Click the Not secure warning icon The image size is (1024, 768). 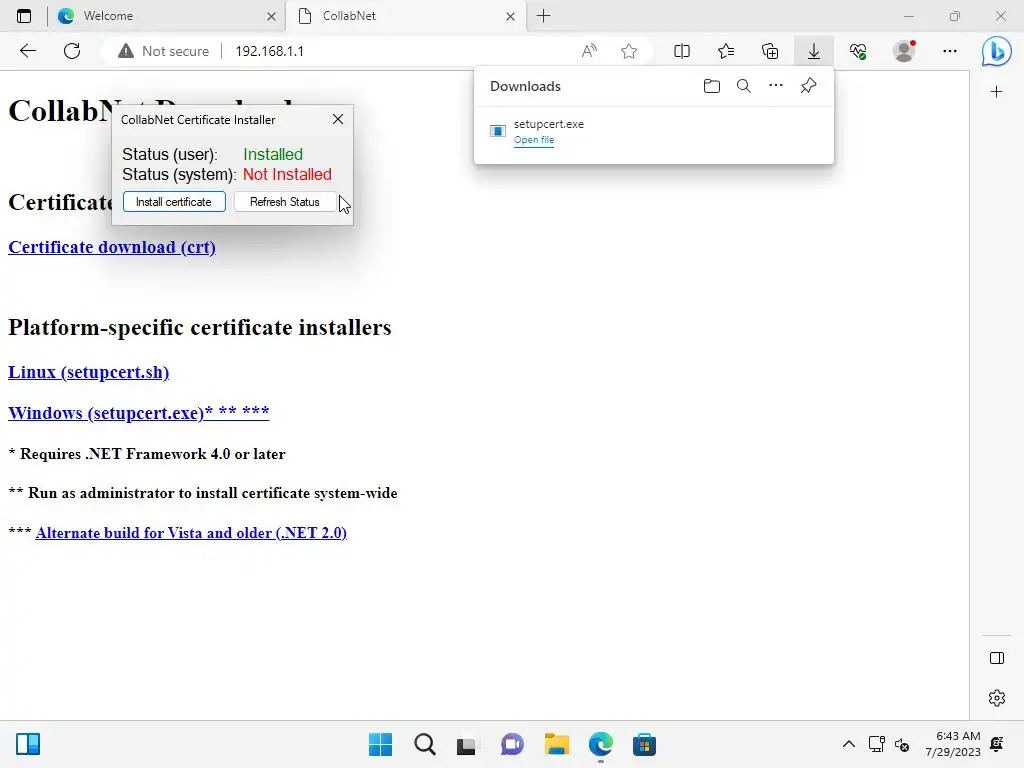(125, 51)
